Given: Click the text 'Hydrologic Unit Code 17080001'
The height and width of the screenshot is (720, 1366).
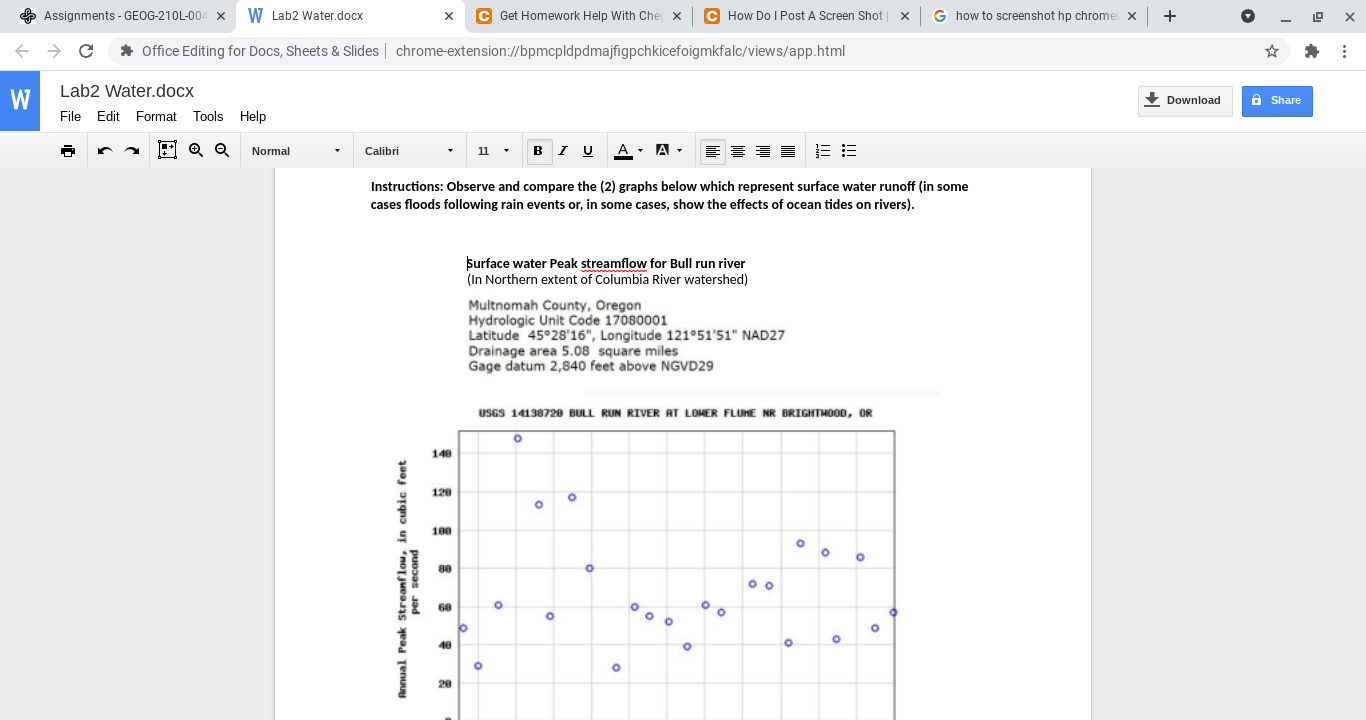Looking at the screenshot, I should [x=568, y=321].
